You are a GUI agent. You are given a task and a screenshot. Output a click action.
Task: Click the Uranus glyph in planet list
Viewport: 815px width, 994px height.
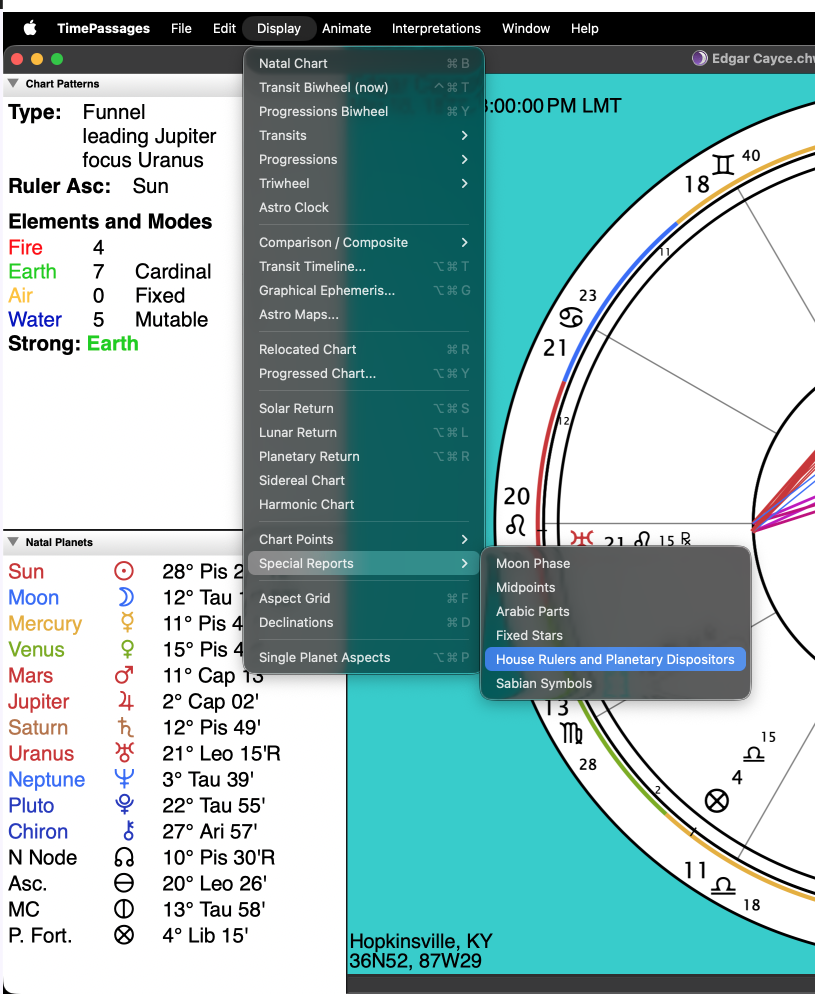124,753
